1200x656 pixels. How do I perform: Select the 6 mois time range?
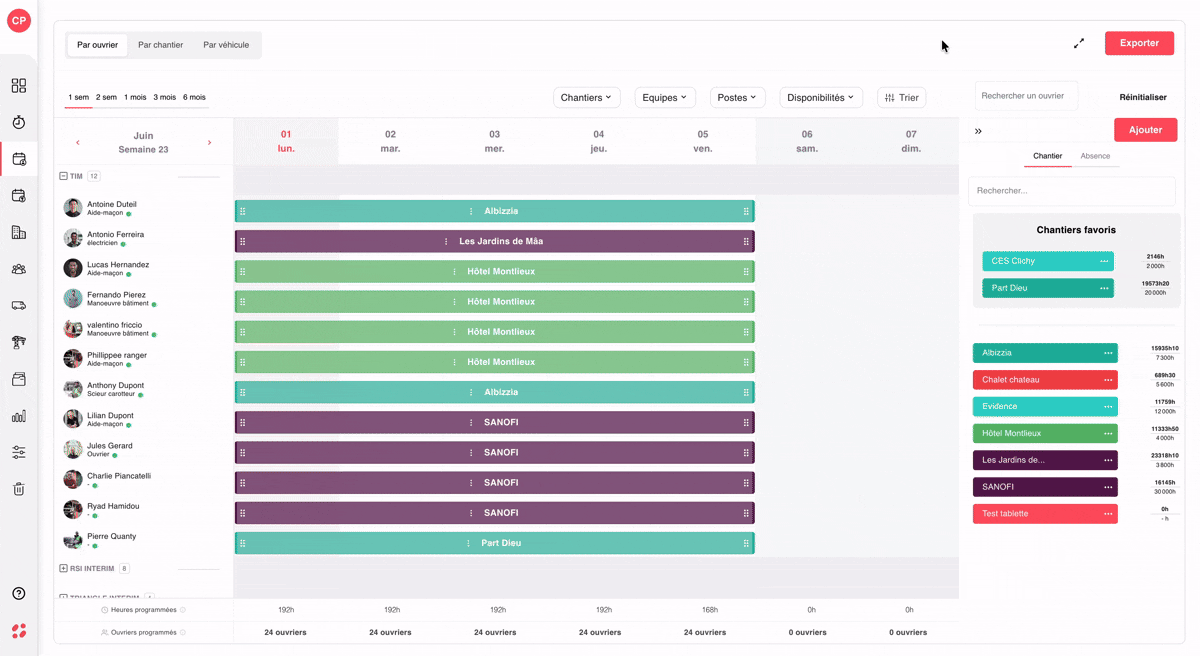pos(194,97)
